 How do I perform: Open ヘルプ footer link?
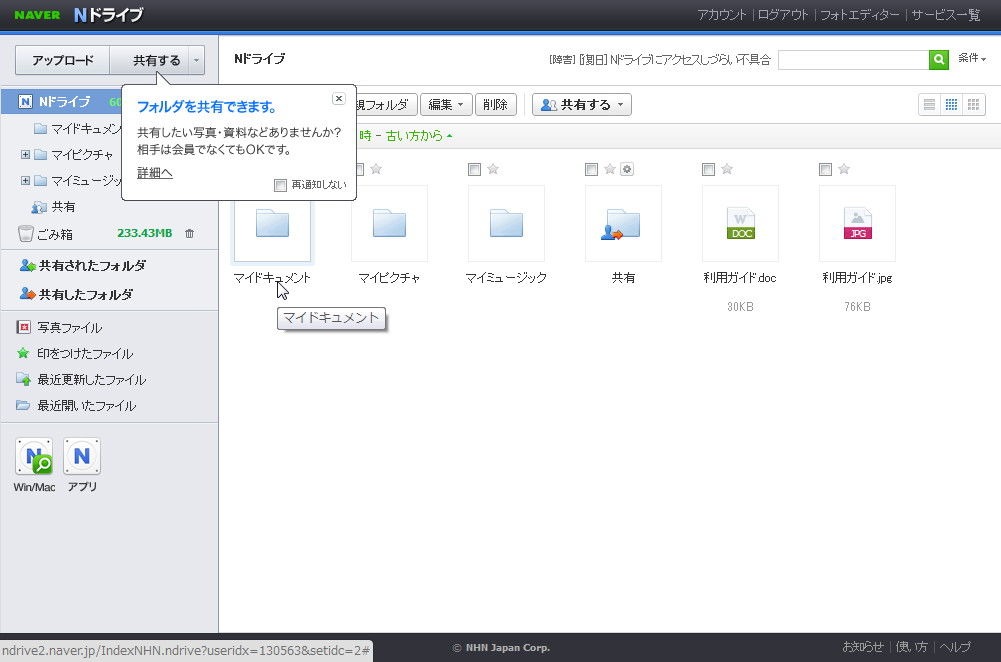955,647
